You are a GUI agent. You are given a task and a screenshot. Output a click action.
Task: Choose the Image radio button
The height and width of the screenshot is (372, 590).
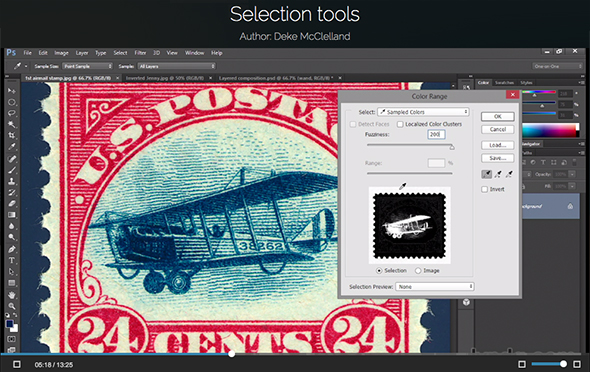(418, 270)
